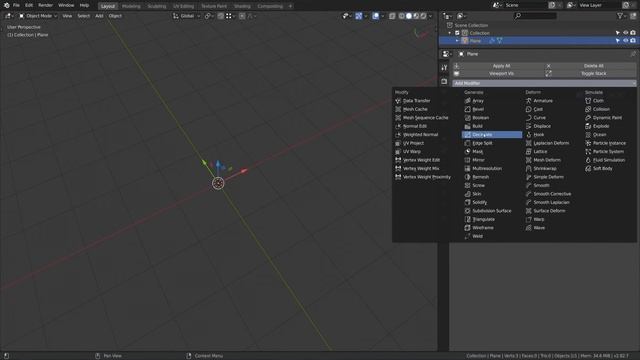The image size is (640, 360).
Task: Collapse the Collection tree item
Action: click(450, 33)
